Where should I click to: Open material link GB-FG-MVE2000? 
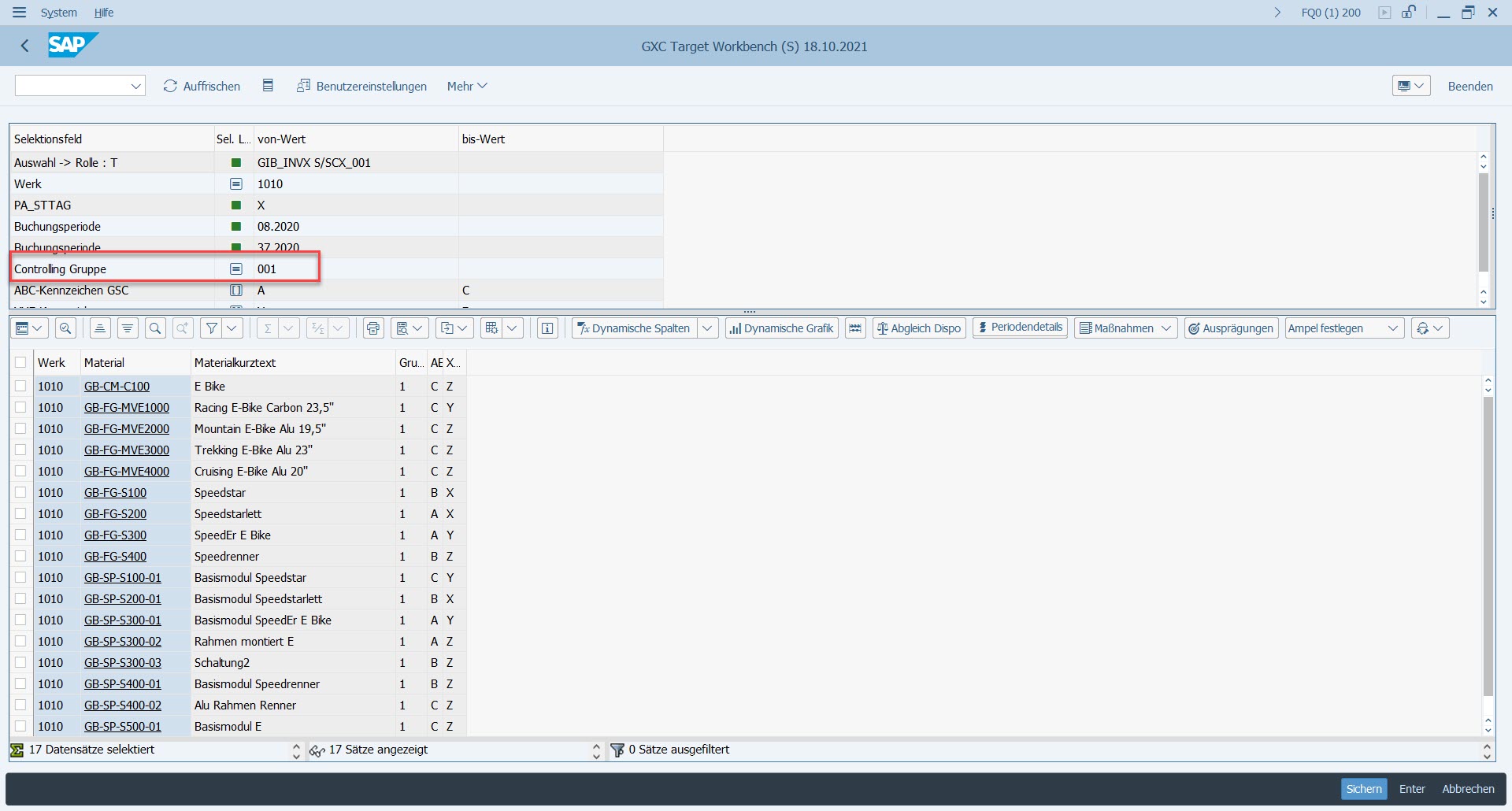coord(127,428)
